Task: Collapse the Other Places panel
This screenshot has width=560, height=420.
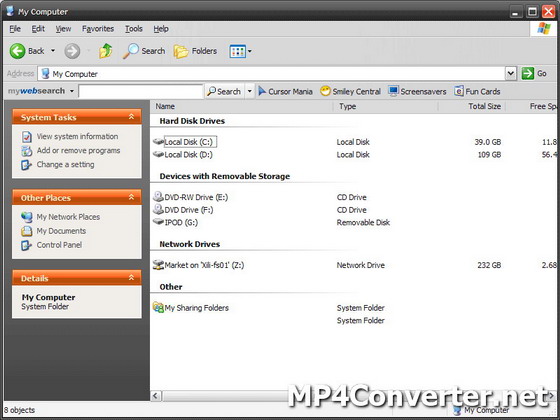Action: point(131,197)
